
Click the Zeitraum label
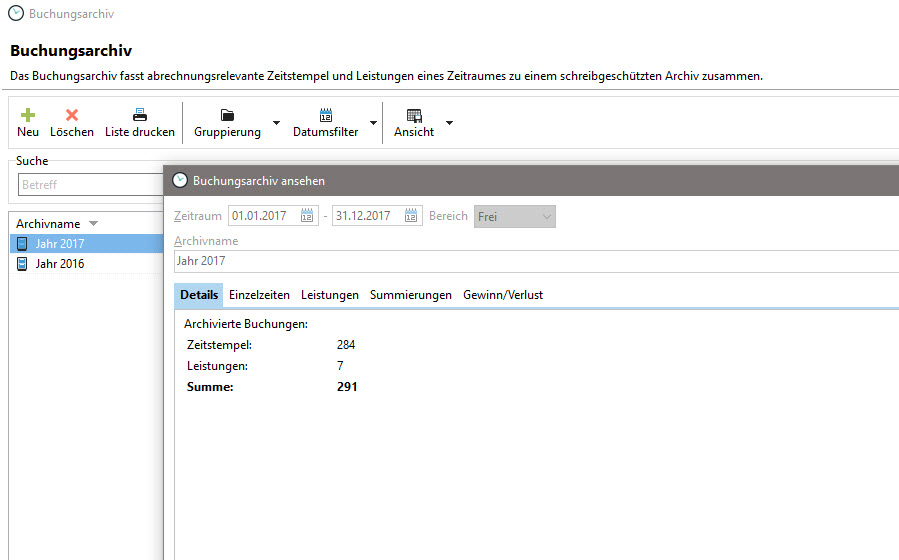coord(198,216)
